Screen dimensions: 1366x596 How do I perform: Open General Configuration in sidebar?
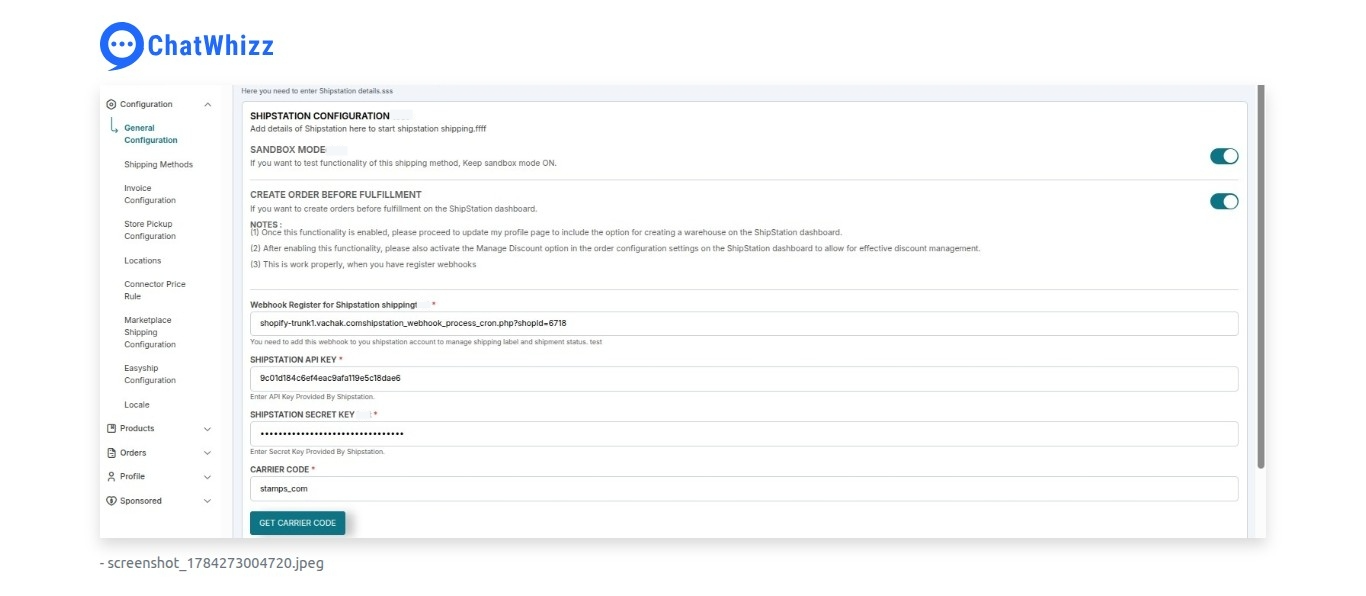[151, 134]
